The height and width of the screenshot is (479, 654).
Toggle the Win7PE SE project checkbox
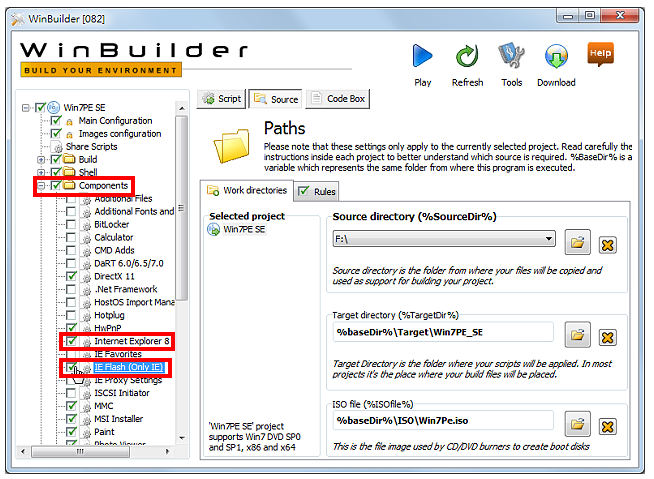(40, 108)
